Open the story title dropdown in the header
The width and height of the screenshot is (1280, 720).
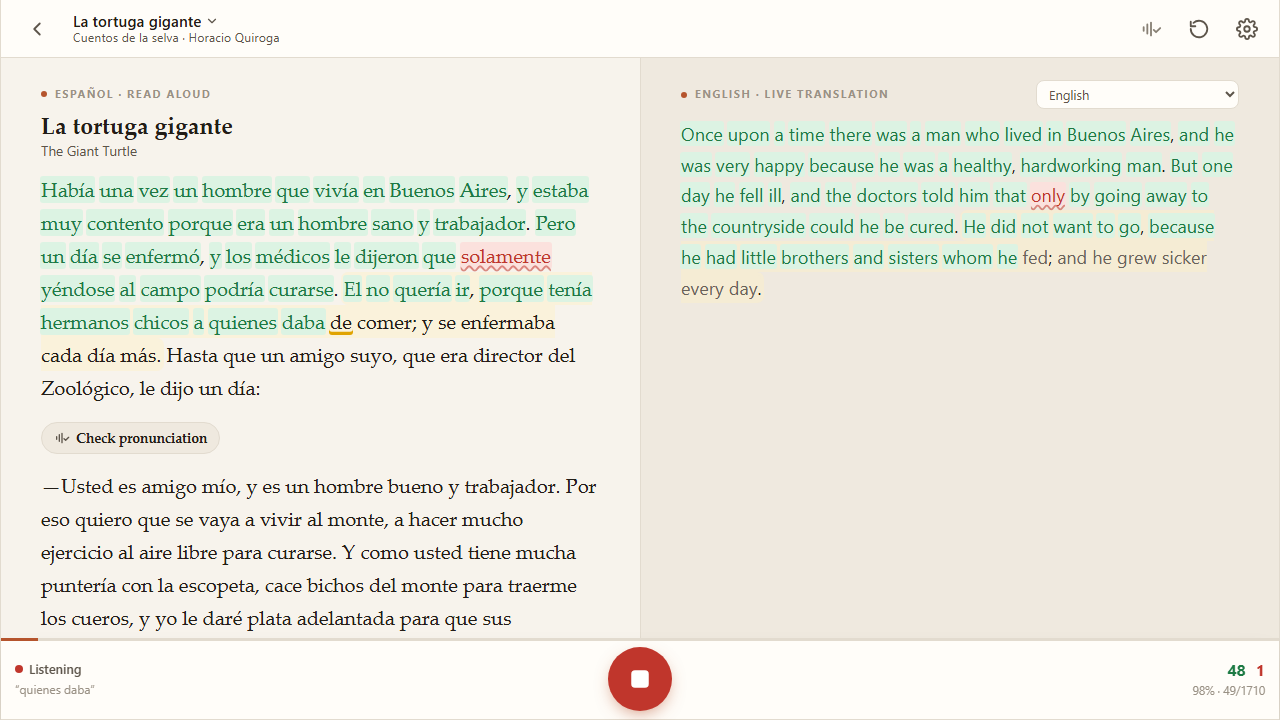145,21
